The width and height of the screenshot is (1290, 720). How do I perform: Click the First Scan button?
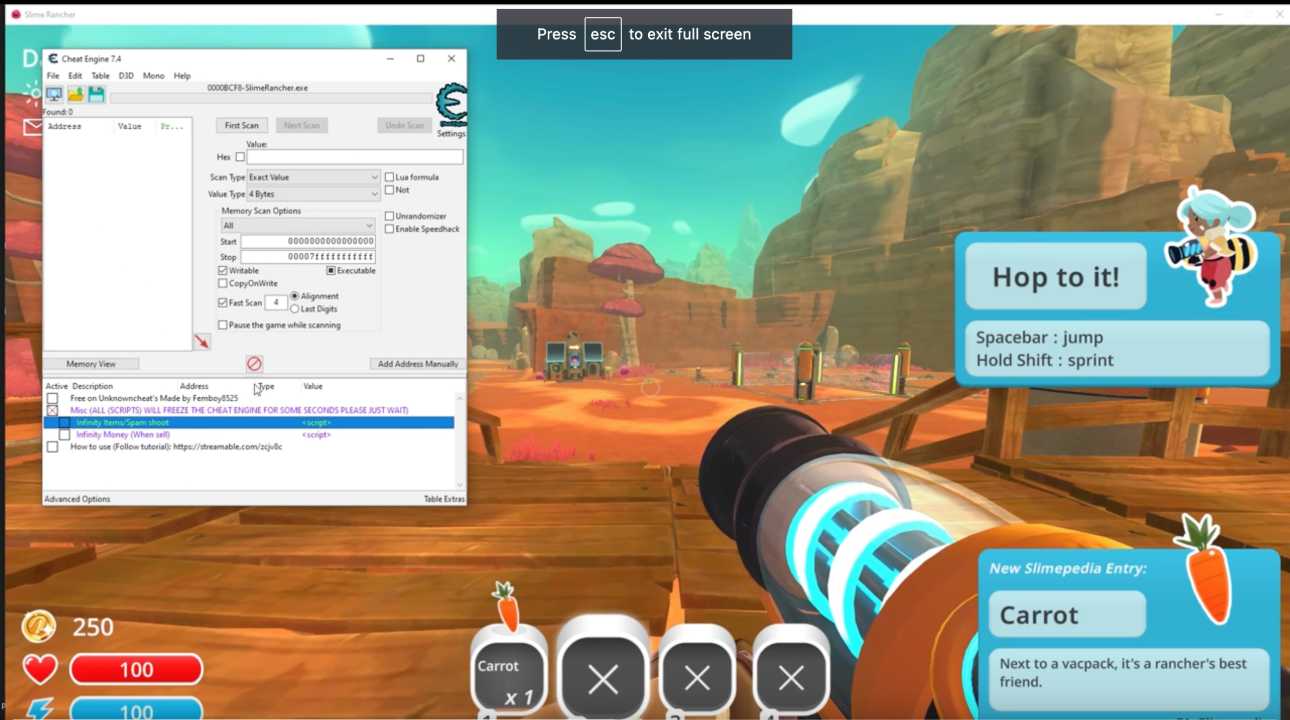coord(242,126)
